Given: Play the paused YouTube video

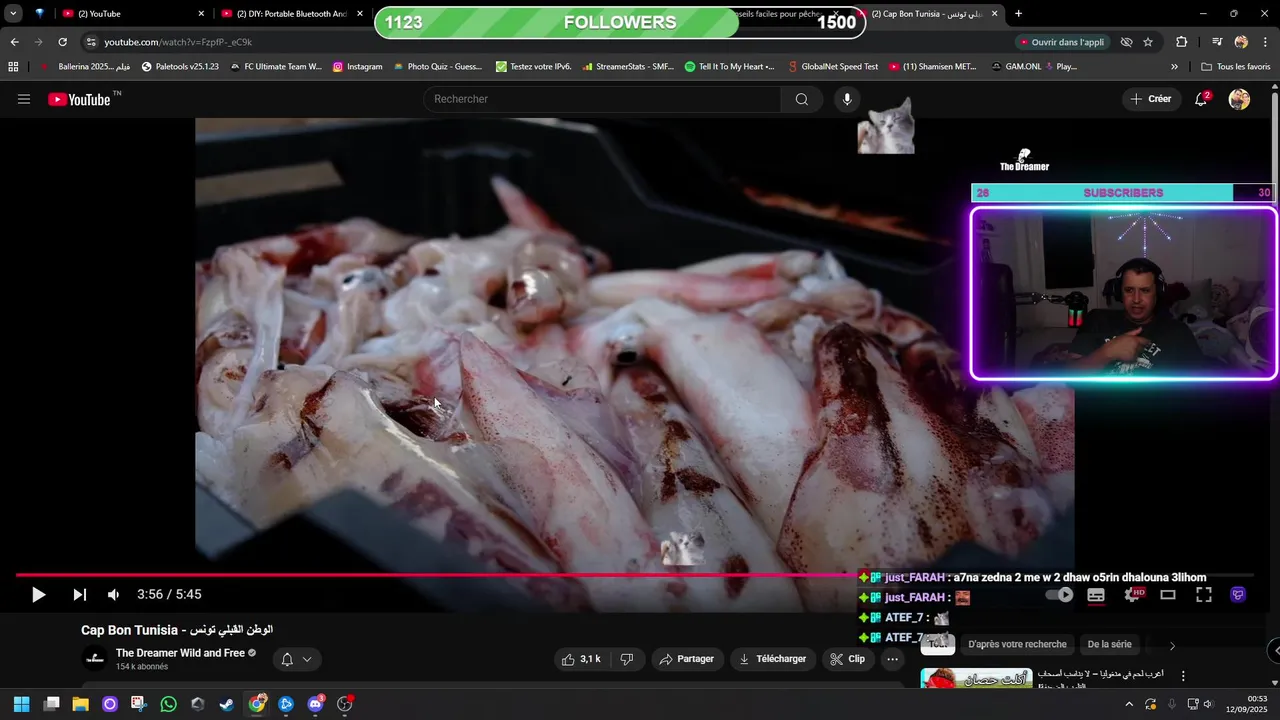Looking at the screenshot, I should coord(38,595).
